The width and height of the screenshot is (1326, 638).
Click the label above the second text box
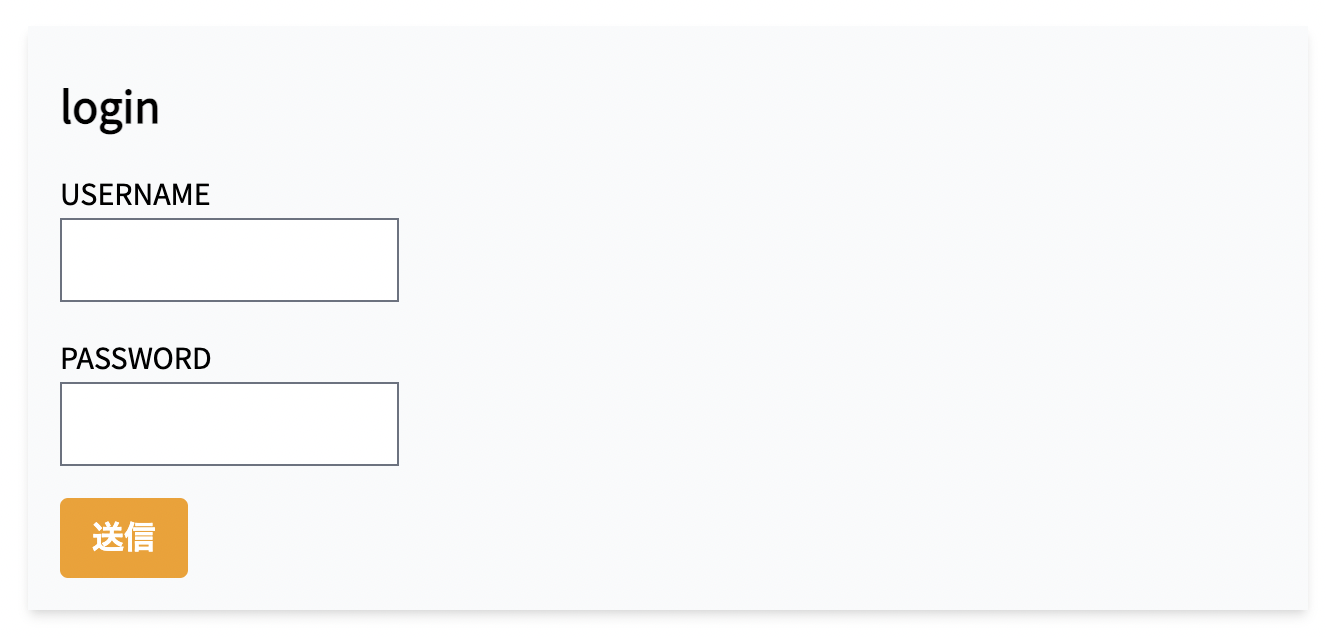[x=136, y=359]
